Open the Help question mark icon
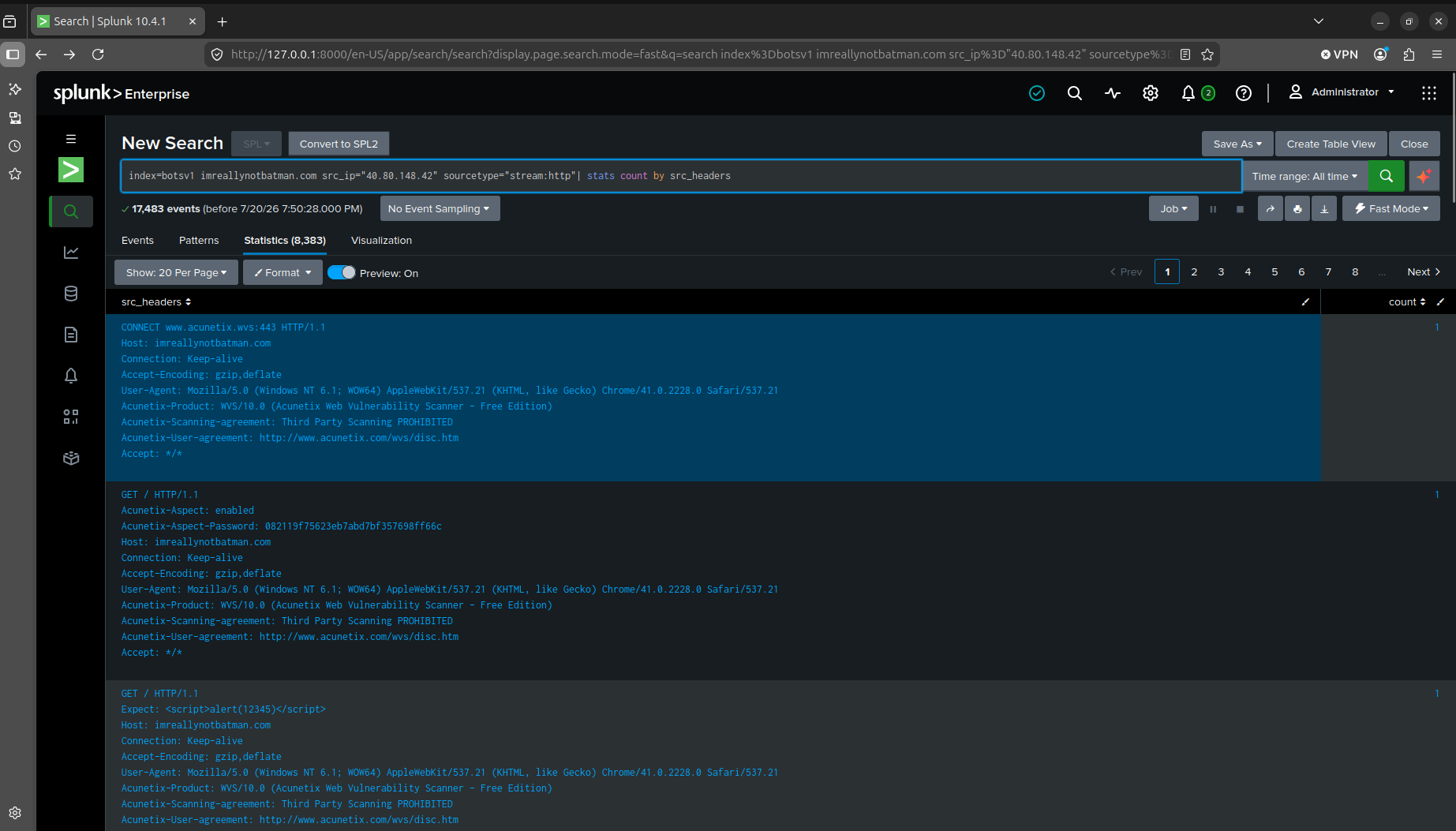The height and width of the screenshot is (831, 1456). (x=1244, y=93)
